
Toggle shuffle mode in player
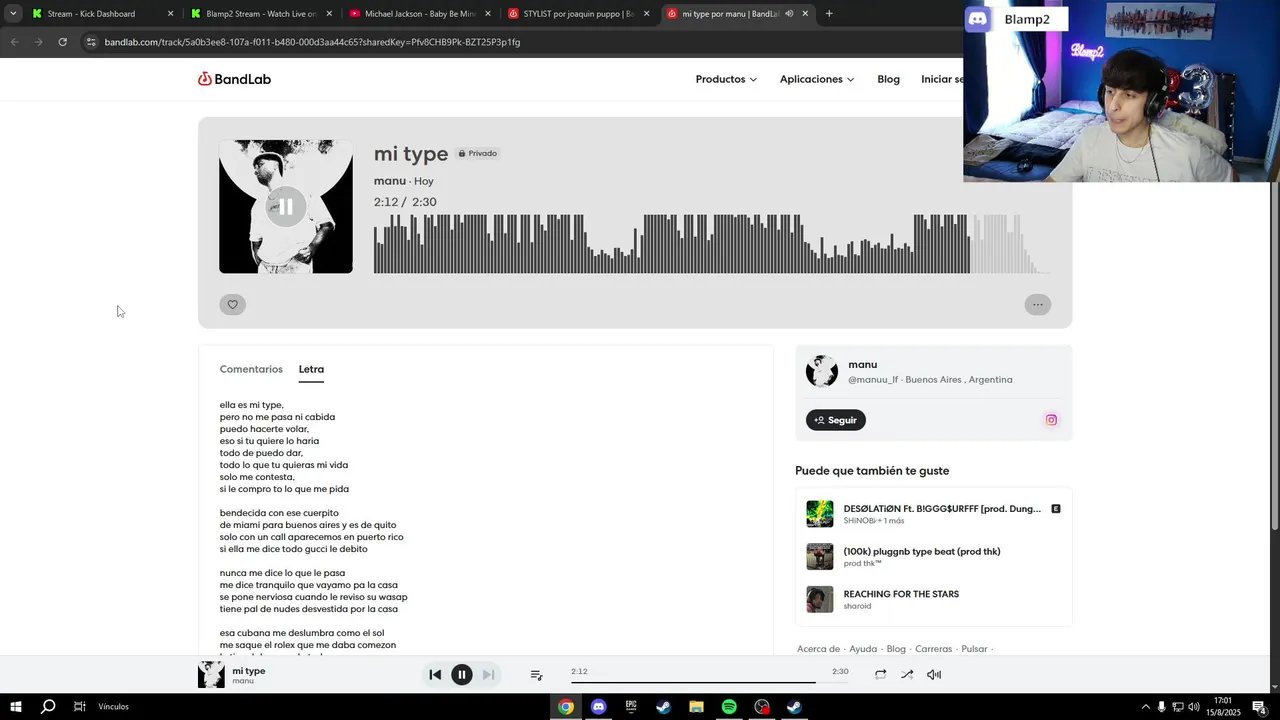pyautogui.click(x=907, y=675)
